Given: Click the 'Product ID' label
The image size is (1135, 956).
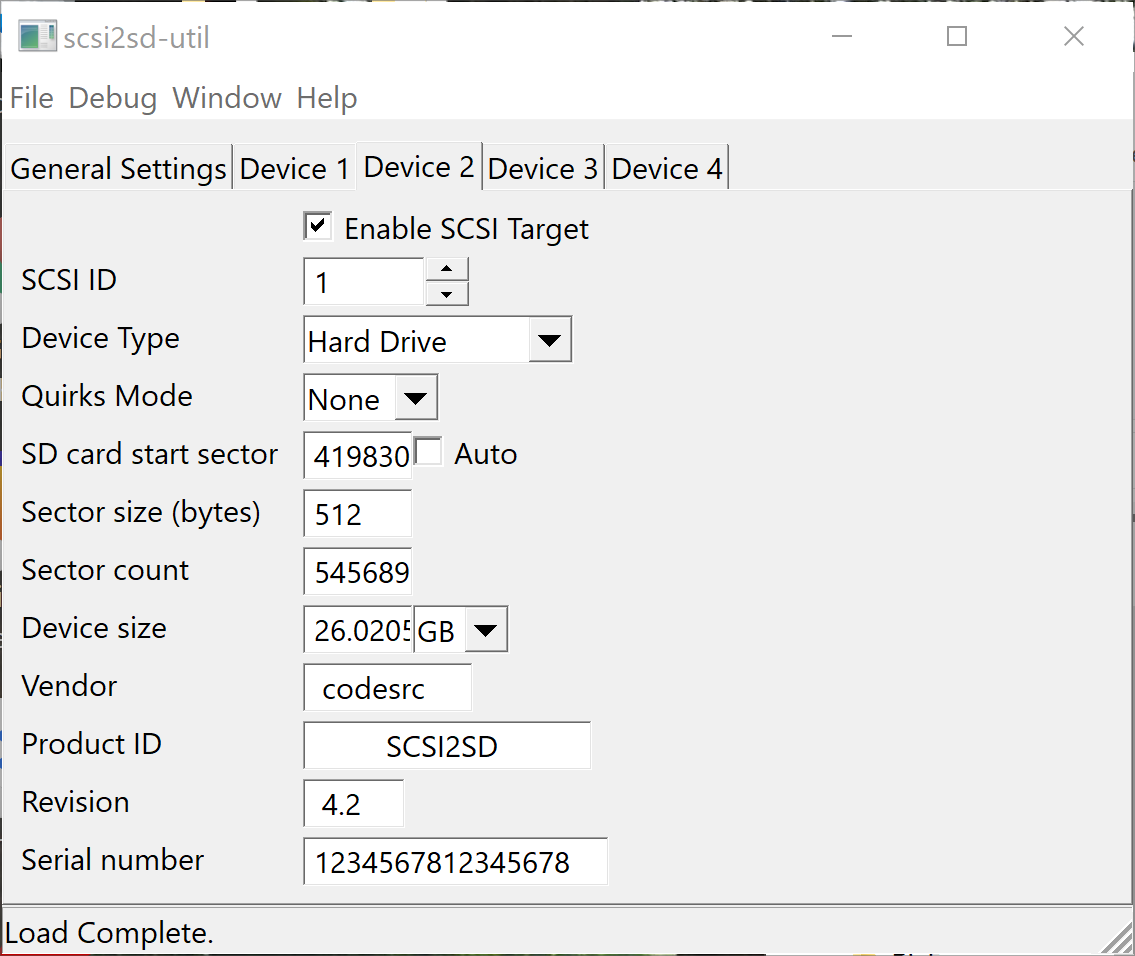Looking at the screenshot, I should (92, 744).
